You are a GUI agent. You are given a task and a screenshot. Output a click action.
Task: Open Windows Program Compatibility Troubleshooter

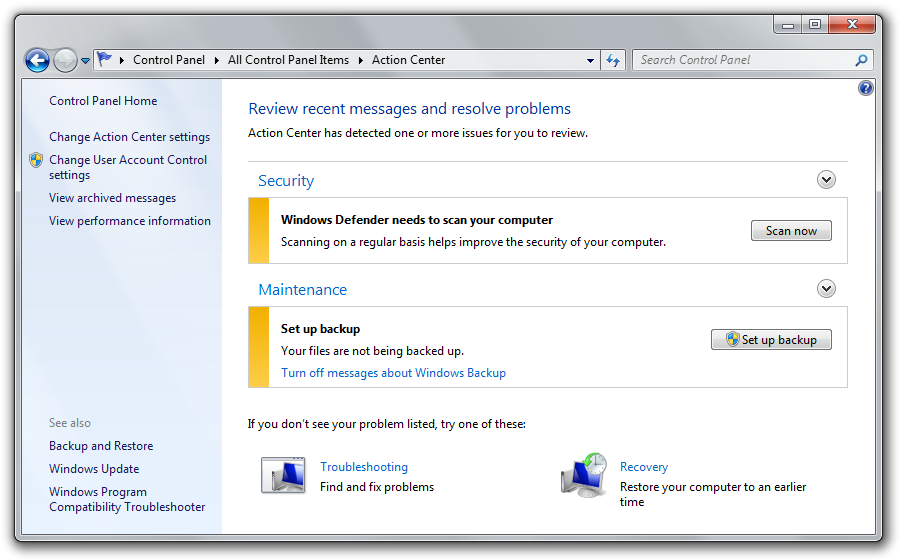[127, 499]
